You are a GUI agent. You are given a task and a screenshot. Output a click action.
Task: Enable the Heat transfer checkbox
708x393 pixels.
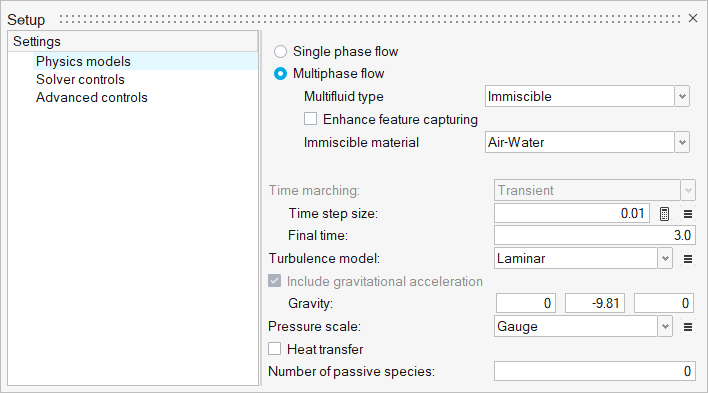[275, 349]
